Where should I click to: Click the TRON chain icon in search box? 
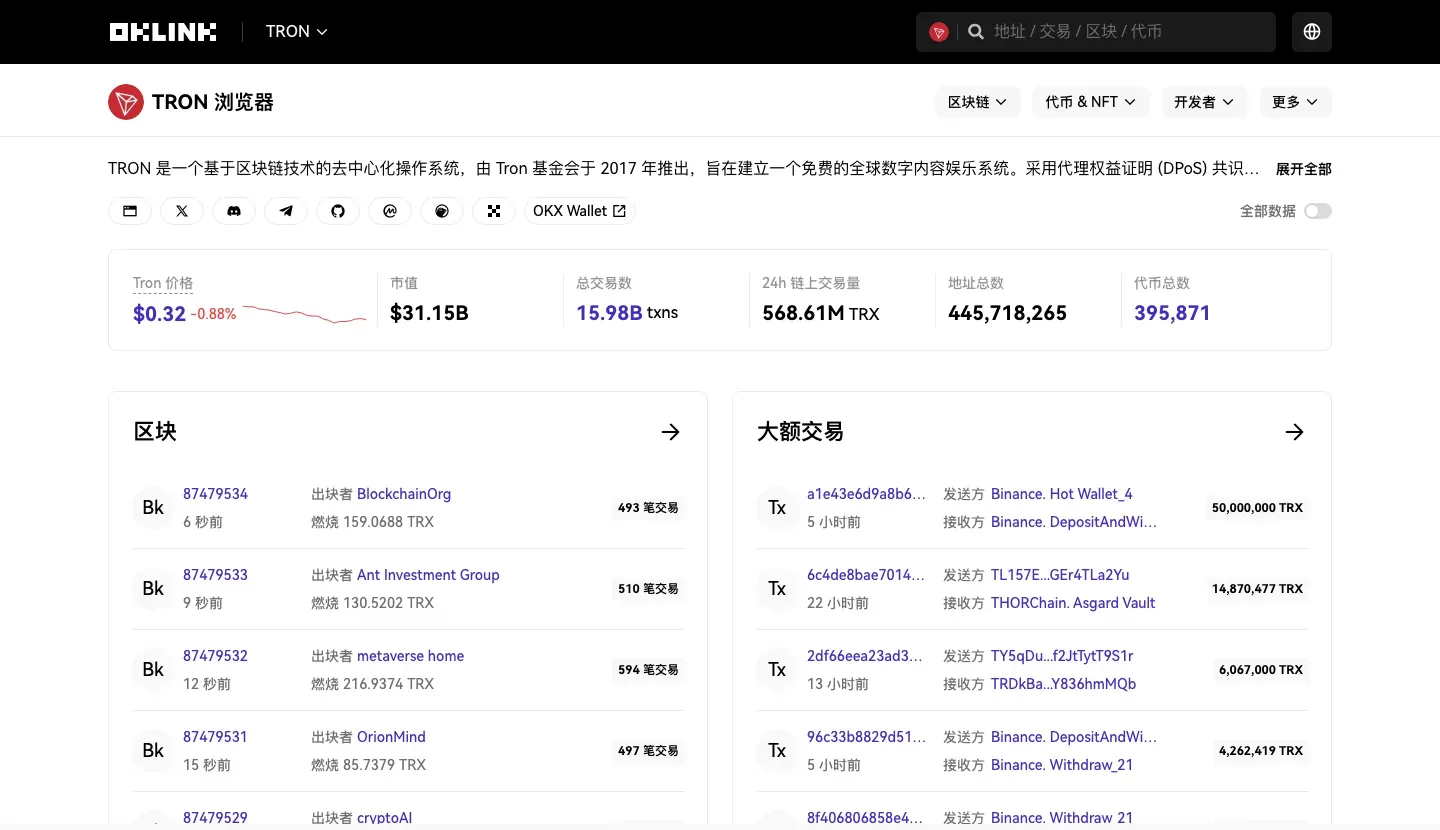click(x=938, y=32)
